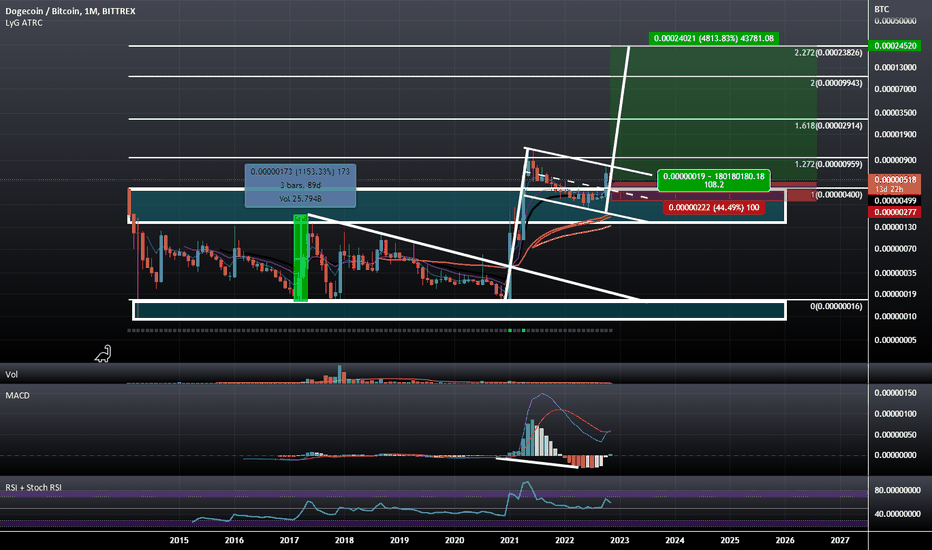Click Fibonacci level 1.272(0.00000959)
Image resolution: width=932 pixels, height=550 pixels.
coord(828,164)
